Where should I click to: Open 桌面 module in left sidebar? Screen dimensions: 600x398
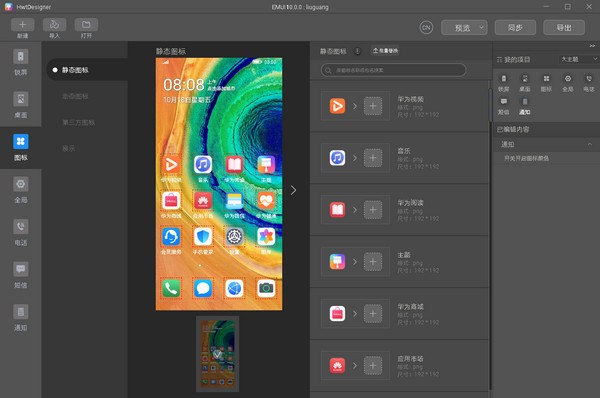21,105
